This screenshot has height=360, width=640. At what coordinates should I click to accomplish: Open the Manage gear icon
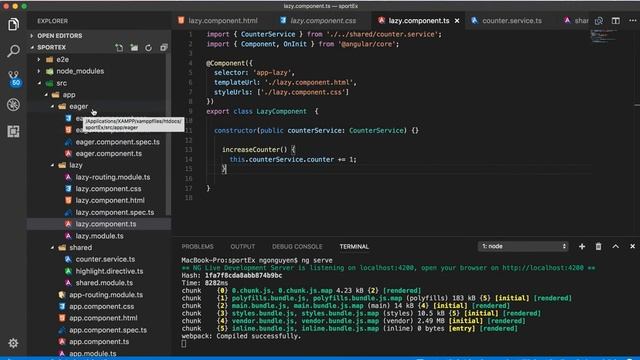[13, 343]
